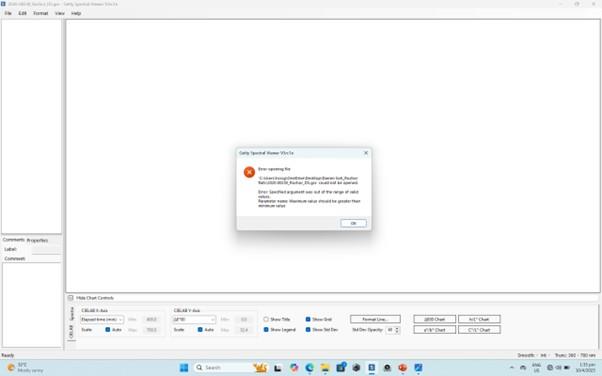Adjust the Std Dev Opacity spinner
Viewport: 602px width, 376px height.
(397, 330)
